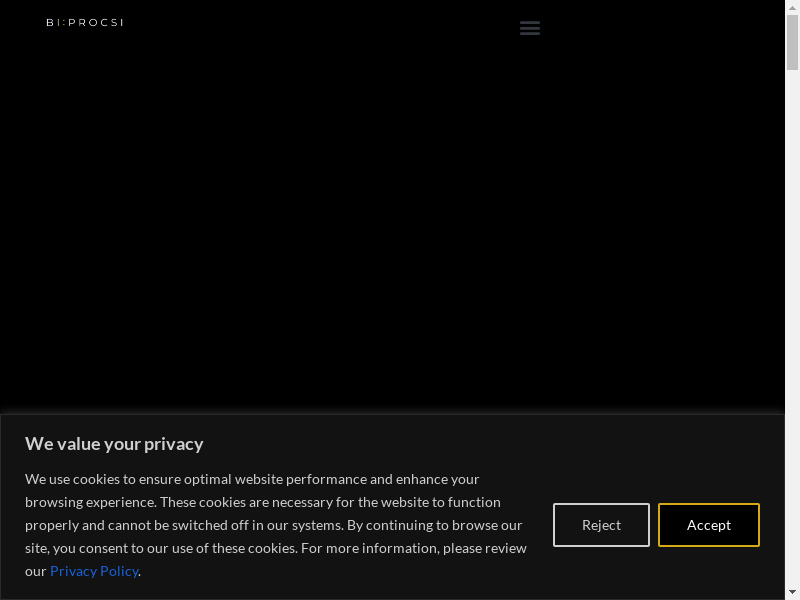Click the scrollbar down arrow

point(792,593)
